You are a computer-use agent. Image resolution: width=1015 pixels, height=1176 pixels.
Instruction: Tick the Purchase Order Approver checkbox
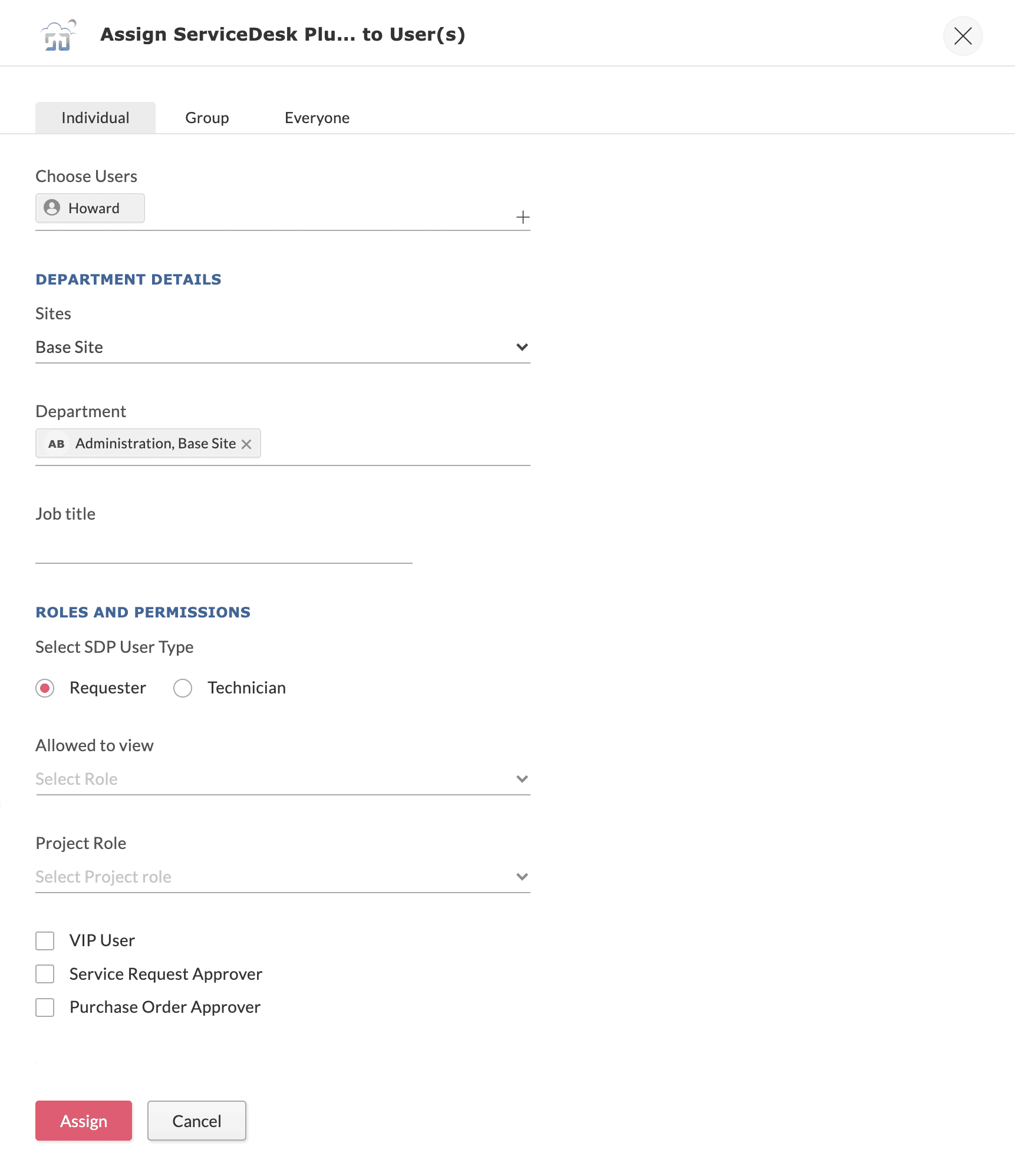pyautogui.click(x=45, y=1007)
